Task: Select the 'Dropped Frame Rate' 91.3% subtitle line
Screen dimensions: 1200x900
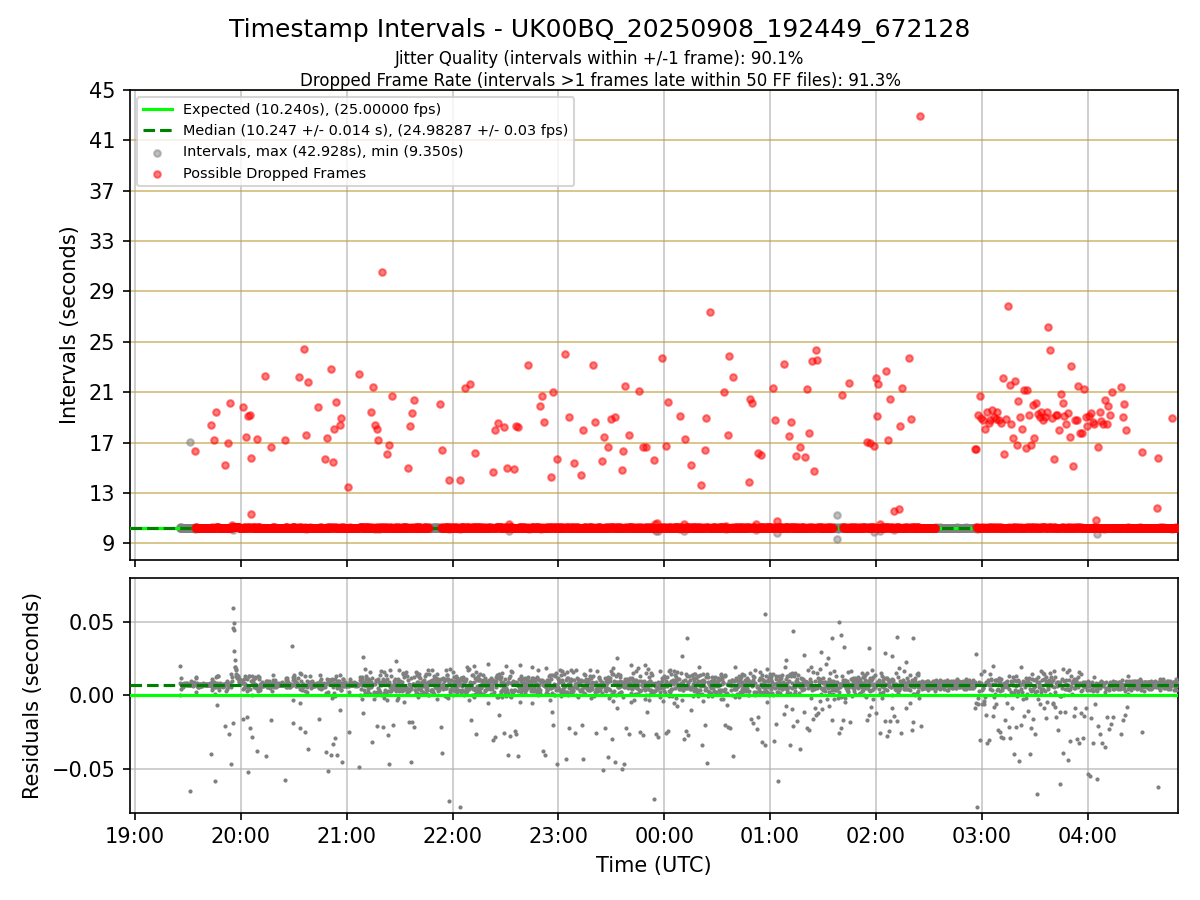Action: coord(600,80)
